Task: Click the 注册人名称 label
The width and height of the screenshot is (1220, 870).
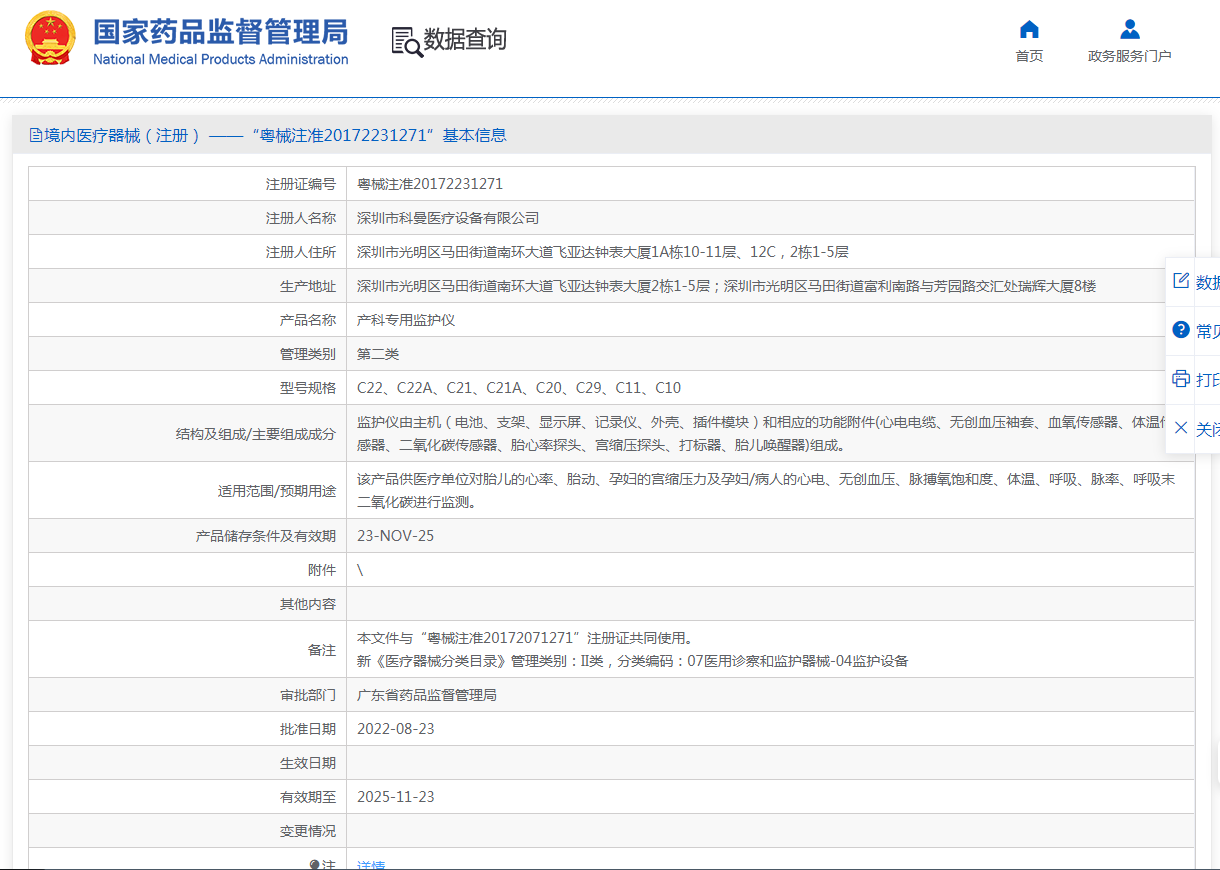Action: 300,218
